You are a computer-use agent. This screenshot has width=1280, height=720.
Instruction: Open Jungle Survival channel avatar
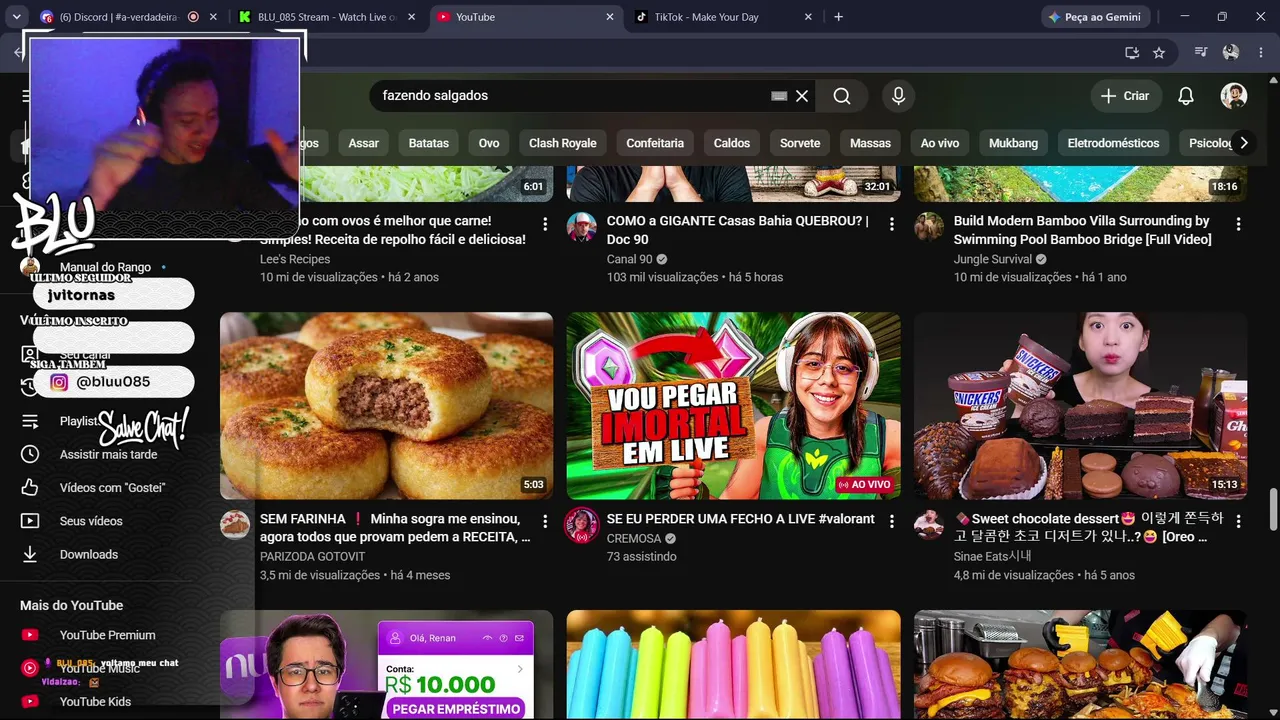tap(929, 227)
